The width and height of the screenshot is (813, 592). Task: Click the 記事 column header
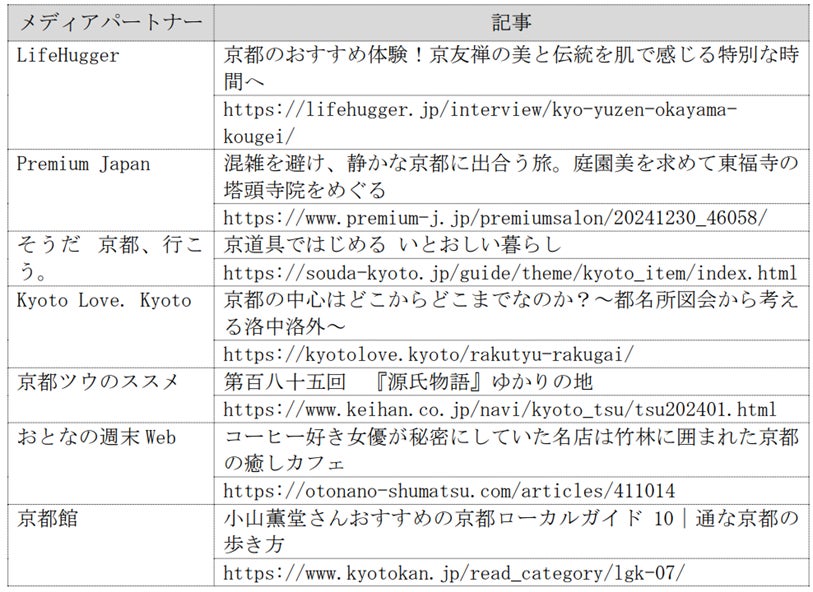click(511, 22)
